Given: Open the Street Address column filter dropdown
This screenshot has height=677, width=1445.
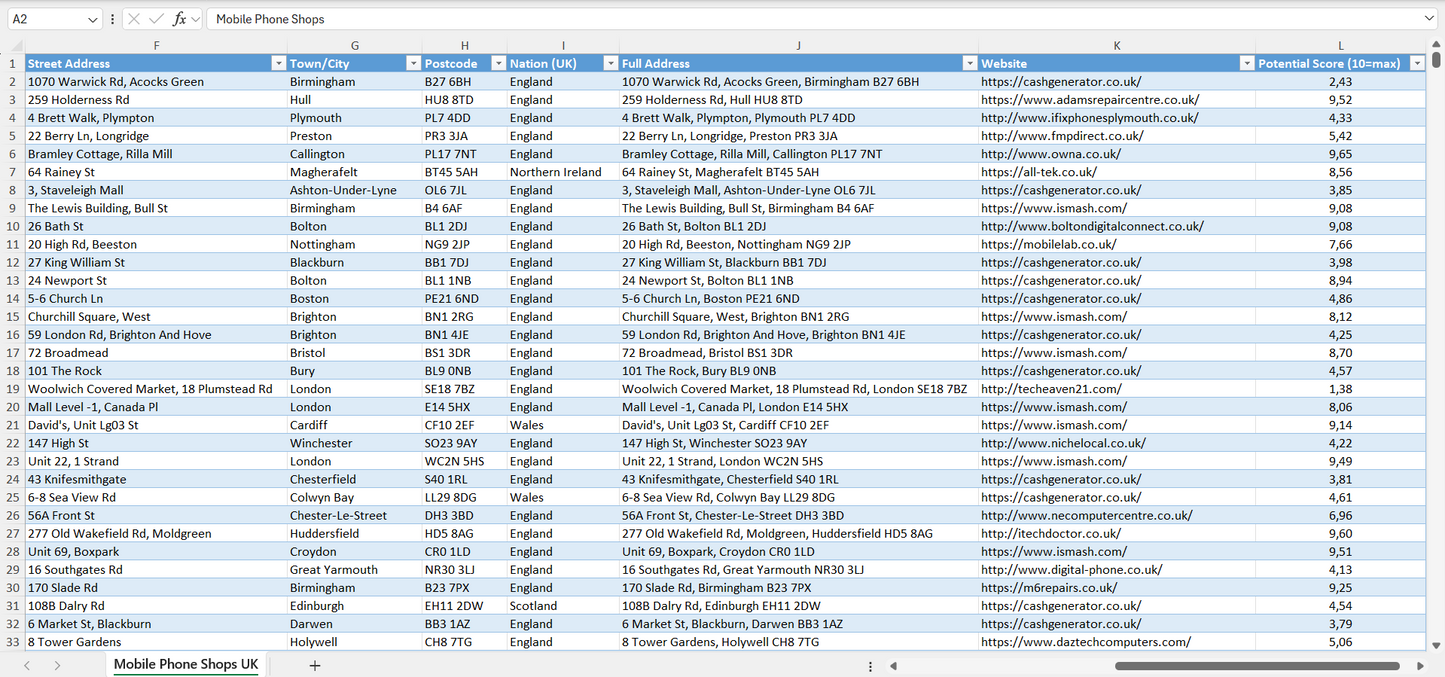Looking at the screenshot, I should pos(279,62).
